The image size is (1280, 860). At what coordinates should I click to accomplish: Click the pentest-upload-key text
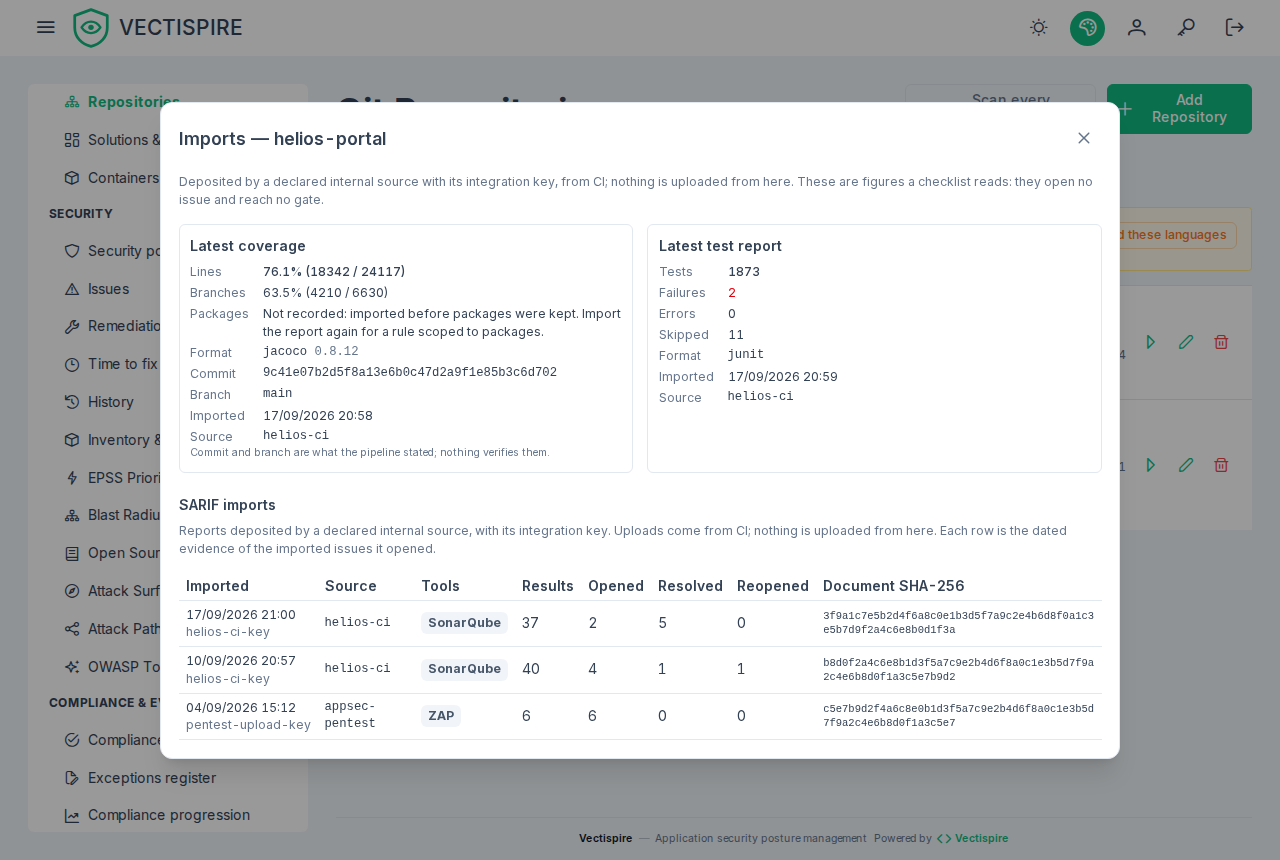248,725
